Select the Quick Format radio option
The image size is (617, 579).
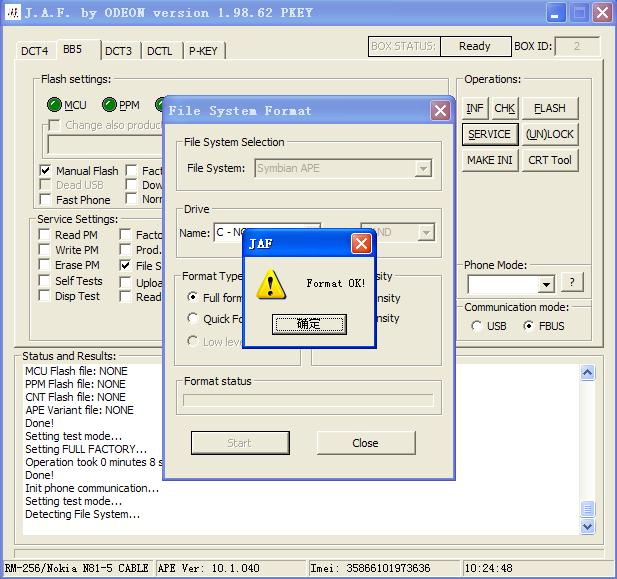[x=192, y=318]
